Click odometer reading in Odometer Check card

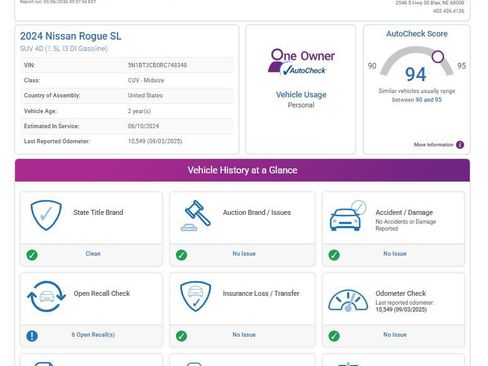tap(401, 310)
